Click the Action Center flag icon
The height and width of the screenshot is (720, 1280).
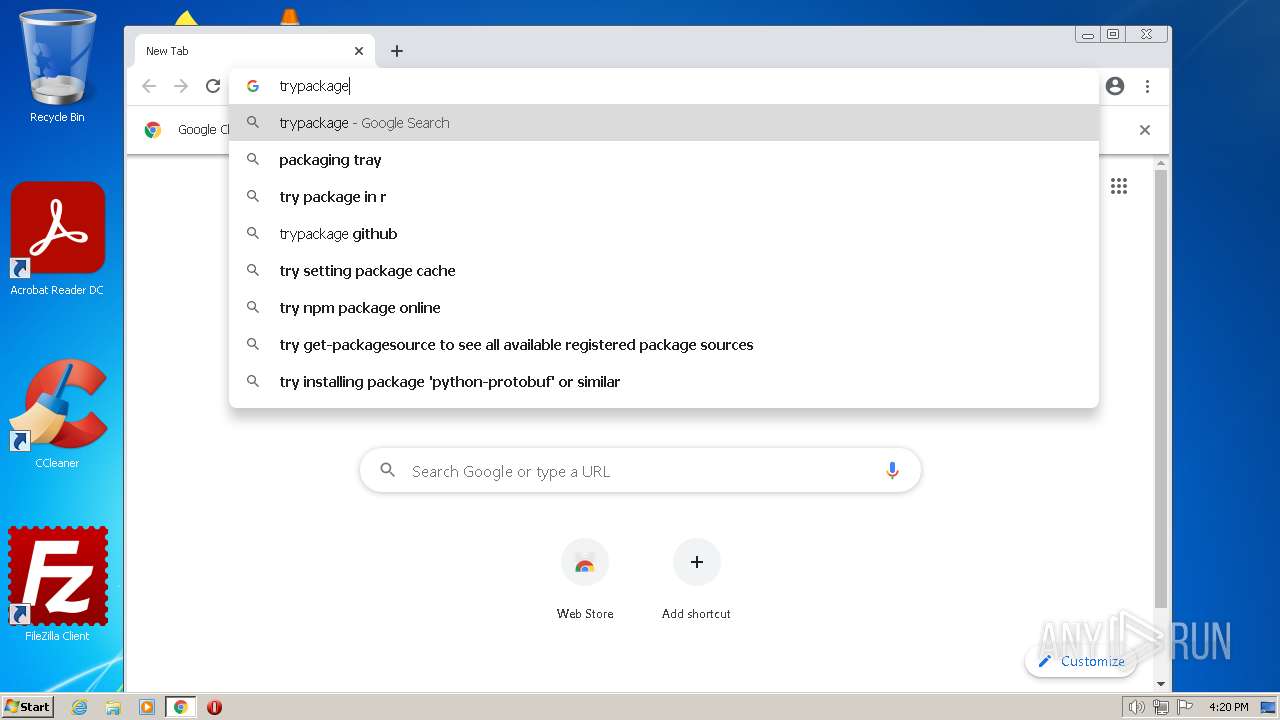[1184, 707]
